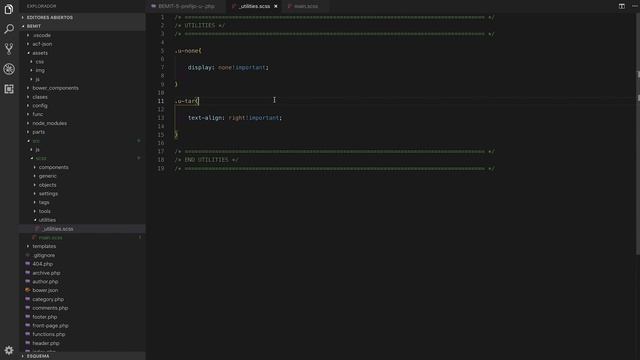Image resolution: width=640 pixels, height=360 pixels.
Task: Open the Manage gear icon
Action: pyautogui.click(x=9, y=350)
